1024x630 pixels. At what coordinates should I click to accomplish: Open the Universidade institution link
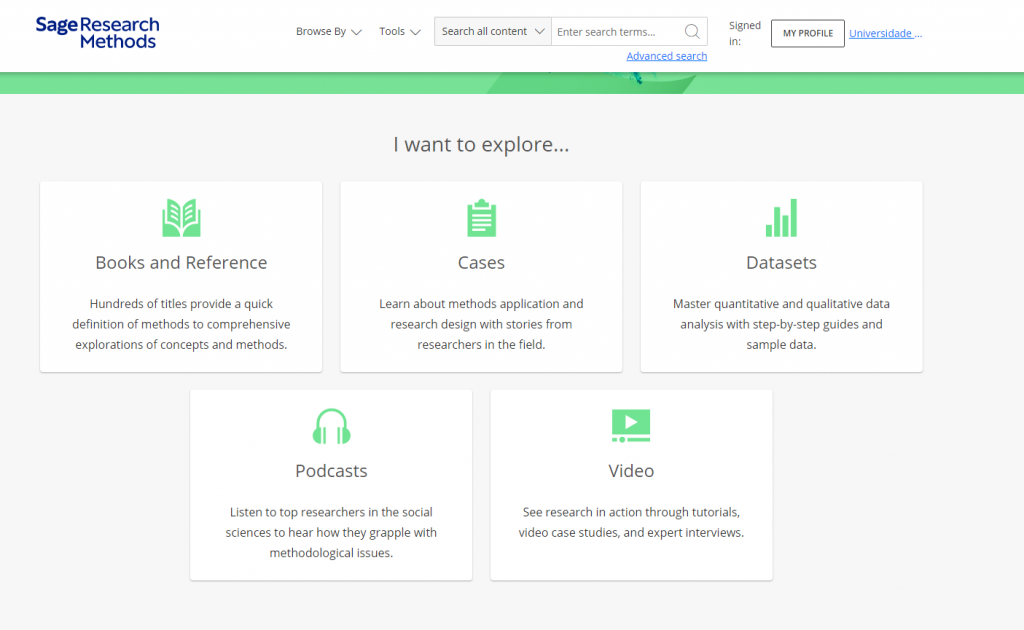click(x=885, y=33)
